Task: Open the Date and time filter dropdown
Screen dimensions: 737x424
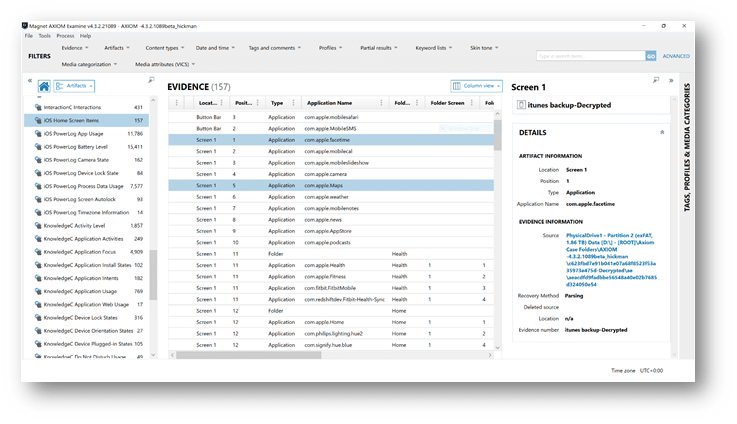Action: pyautogui.click(x=215, y=48)
